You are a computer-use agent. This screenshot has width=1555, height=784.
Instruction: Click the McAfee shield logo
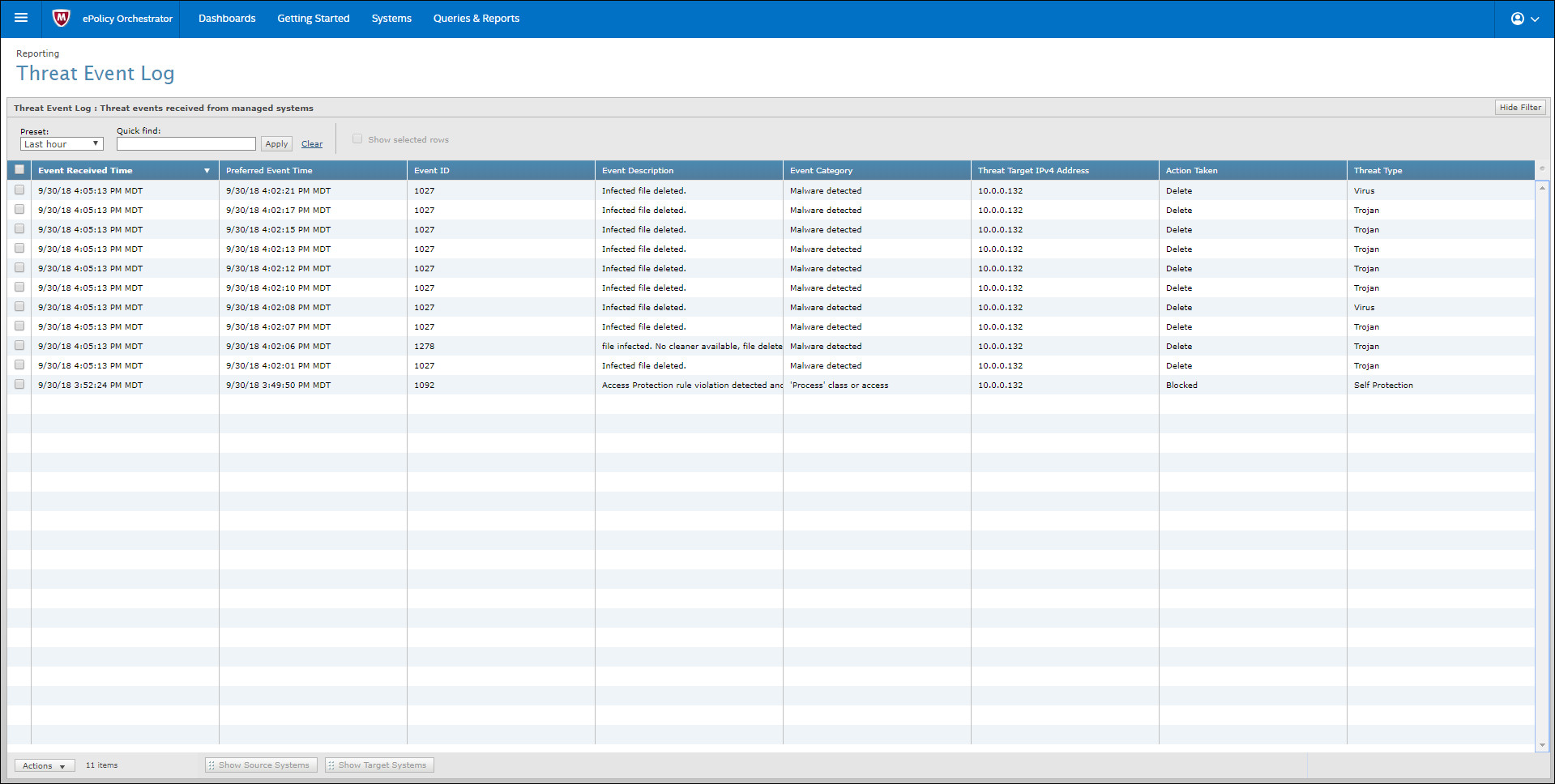61,18
